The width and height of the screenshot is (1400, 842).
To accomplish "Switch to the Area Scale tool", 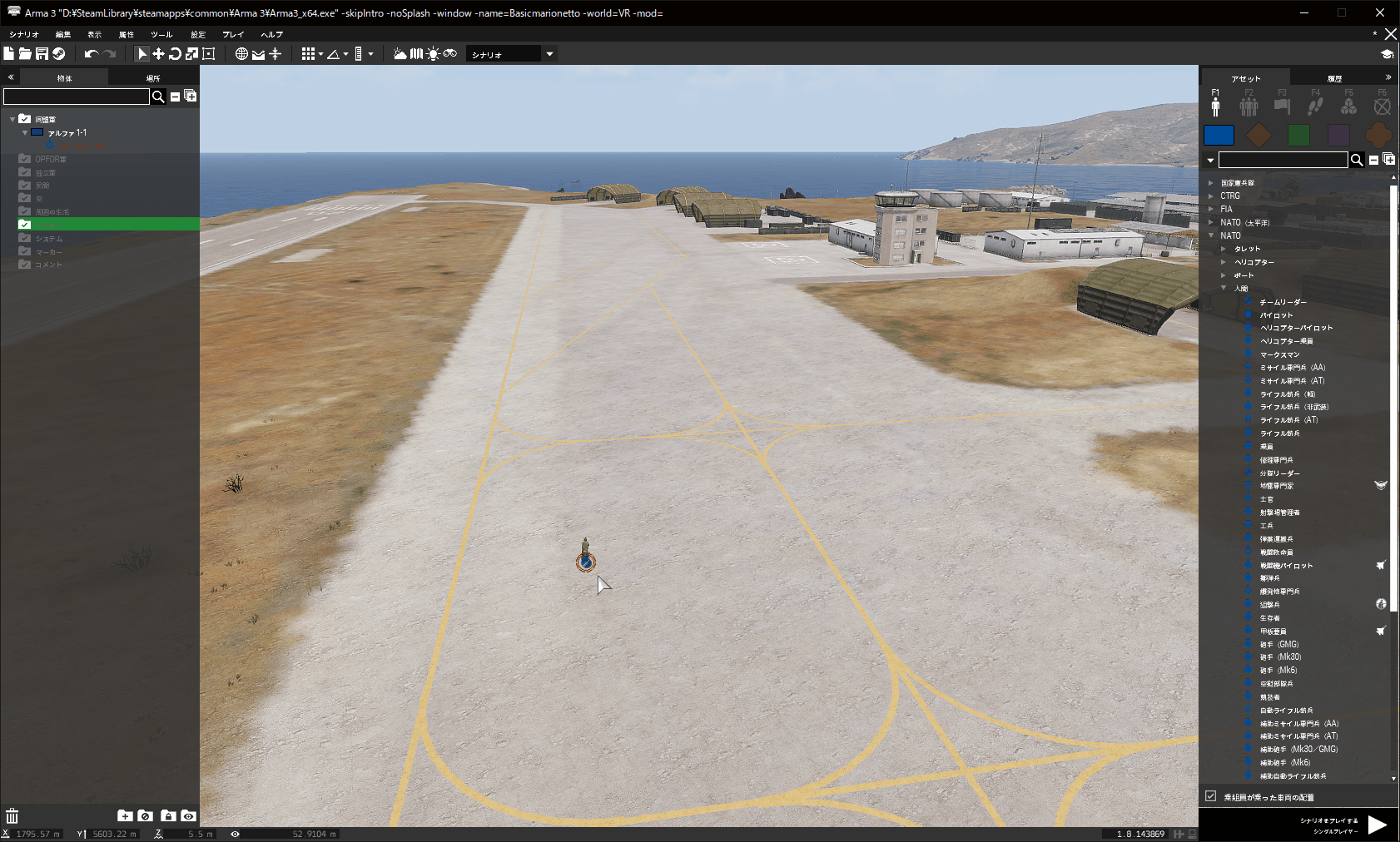I will tap(207, 53).
